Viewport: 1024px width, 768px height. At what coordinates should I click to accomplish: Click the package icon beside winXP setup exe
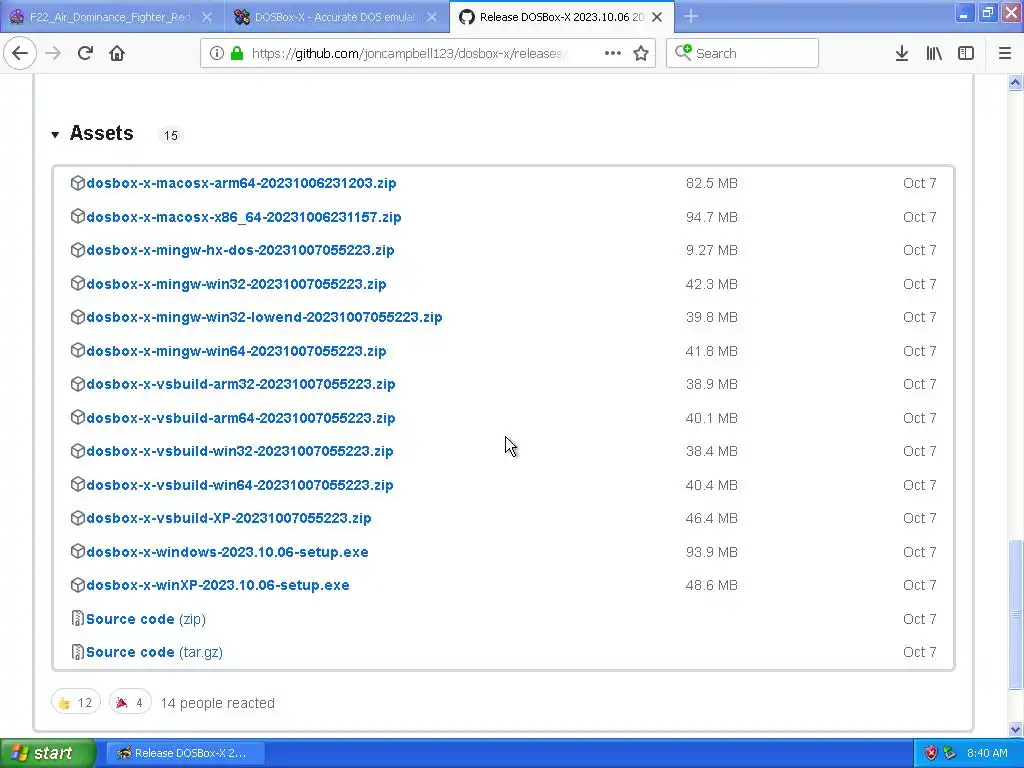point(78,585)
